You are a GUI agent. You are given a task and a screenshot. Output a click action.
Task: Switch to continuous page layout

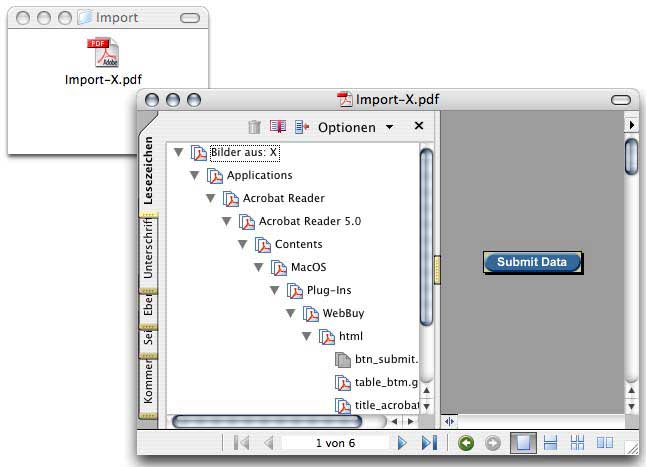(x=550, y=443)
